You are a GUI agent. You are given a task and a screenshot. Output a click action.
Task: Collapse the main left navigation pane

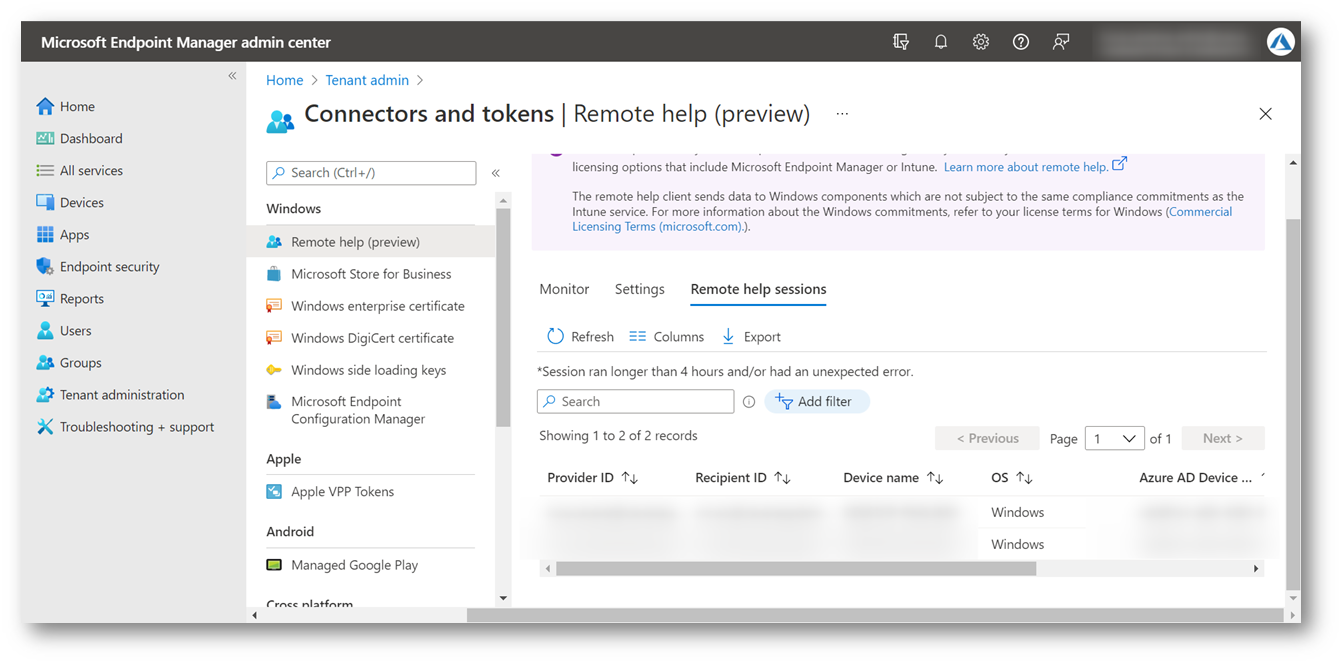click(232, 76)
